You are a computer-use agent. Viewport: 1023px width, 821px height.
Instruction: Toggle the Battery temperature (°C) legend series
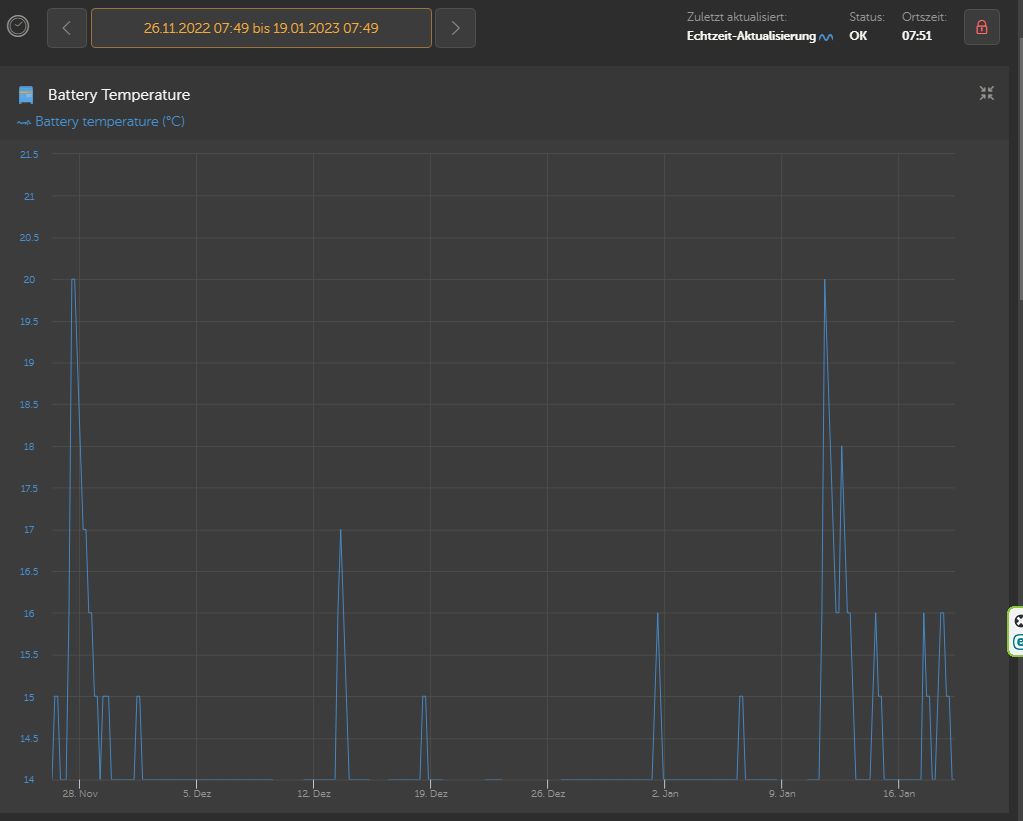point(100,122)
